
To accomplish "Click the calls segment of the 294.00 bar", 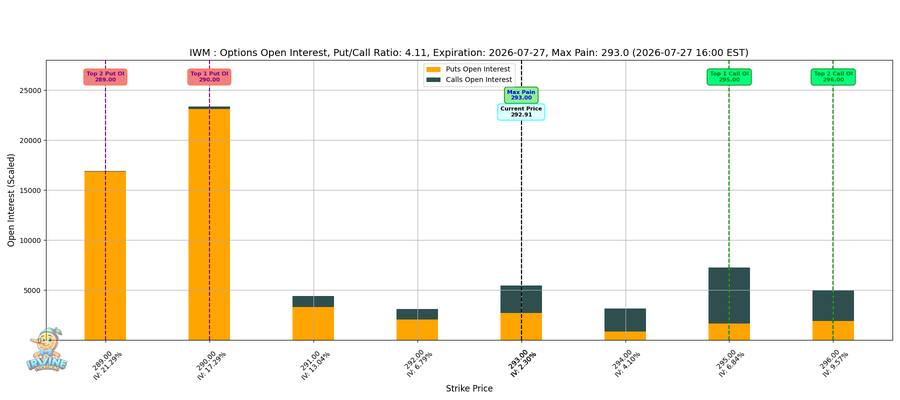I will [625, 320].
